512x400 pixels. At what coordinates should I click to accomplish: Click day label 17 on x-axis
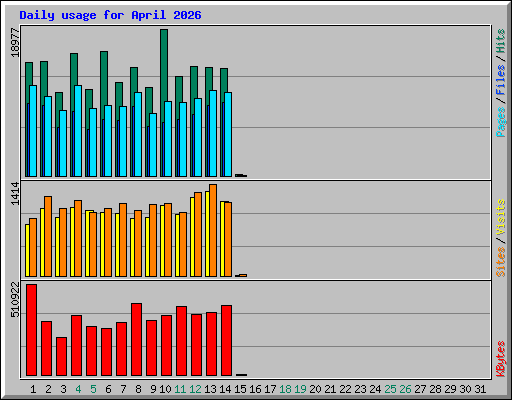pyautogui.click(x=270, y=389)
